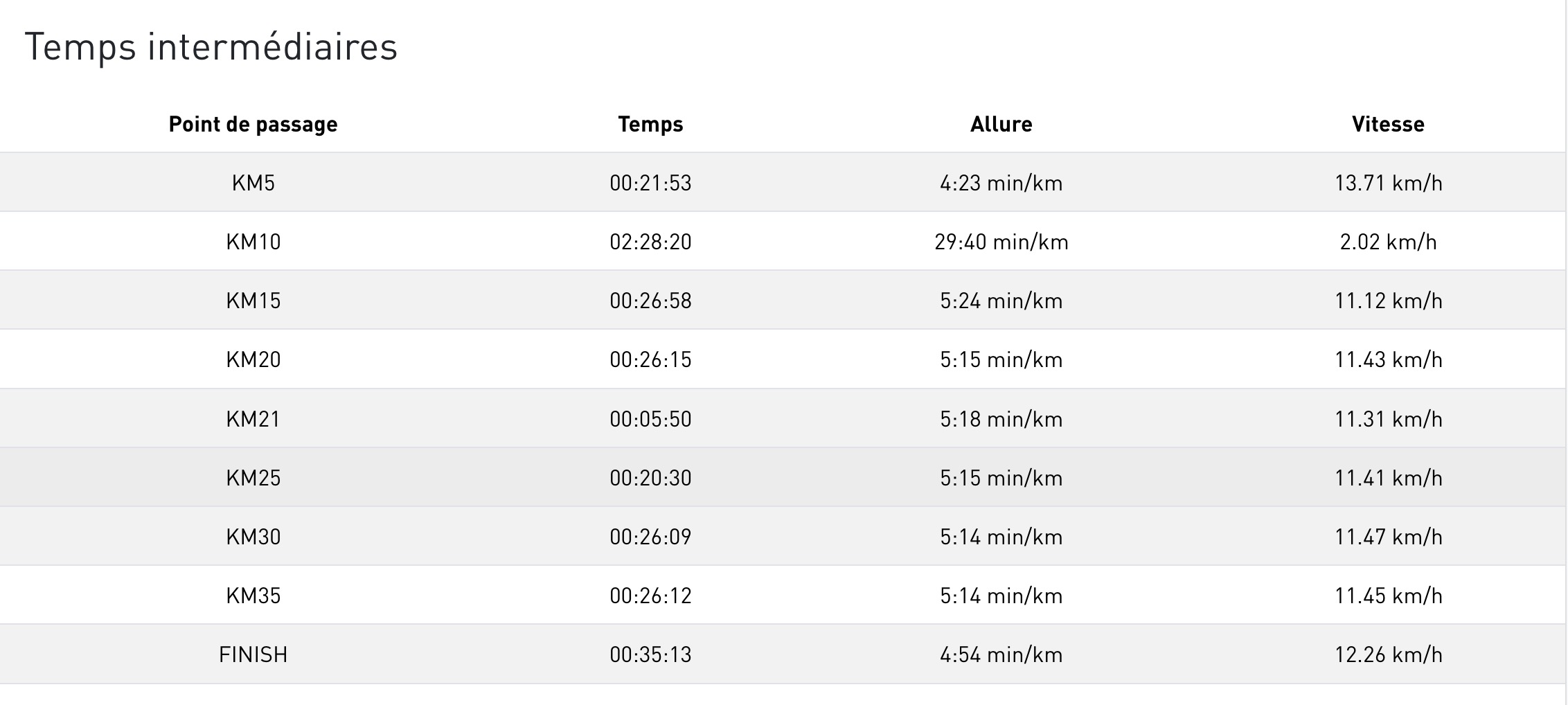Click the 29:40 min/km pace value

click(1001, 242)
